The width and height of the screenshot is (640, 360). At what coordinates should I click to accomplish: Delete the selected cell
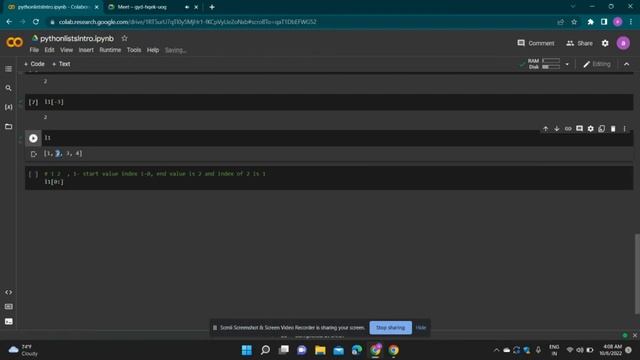point(613,129)
